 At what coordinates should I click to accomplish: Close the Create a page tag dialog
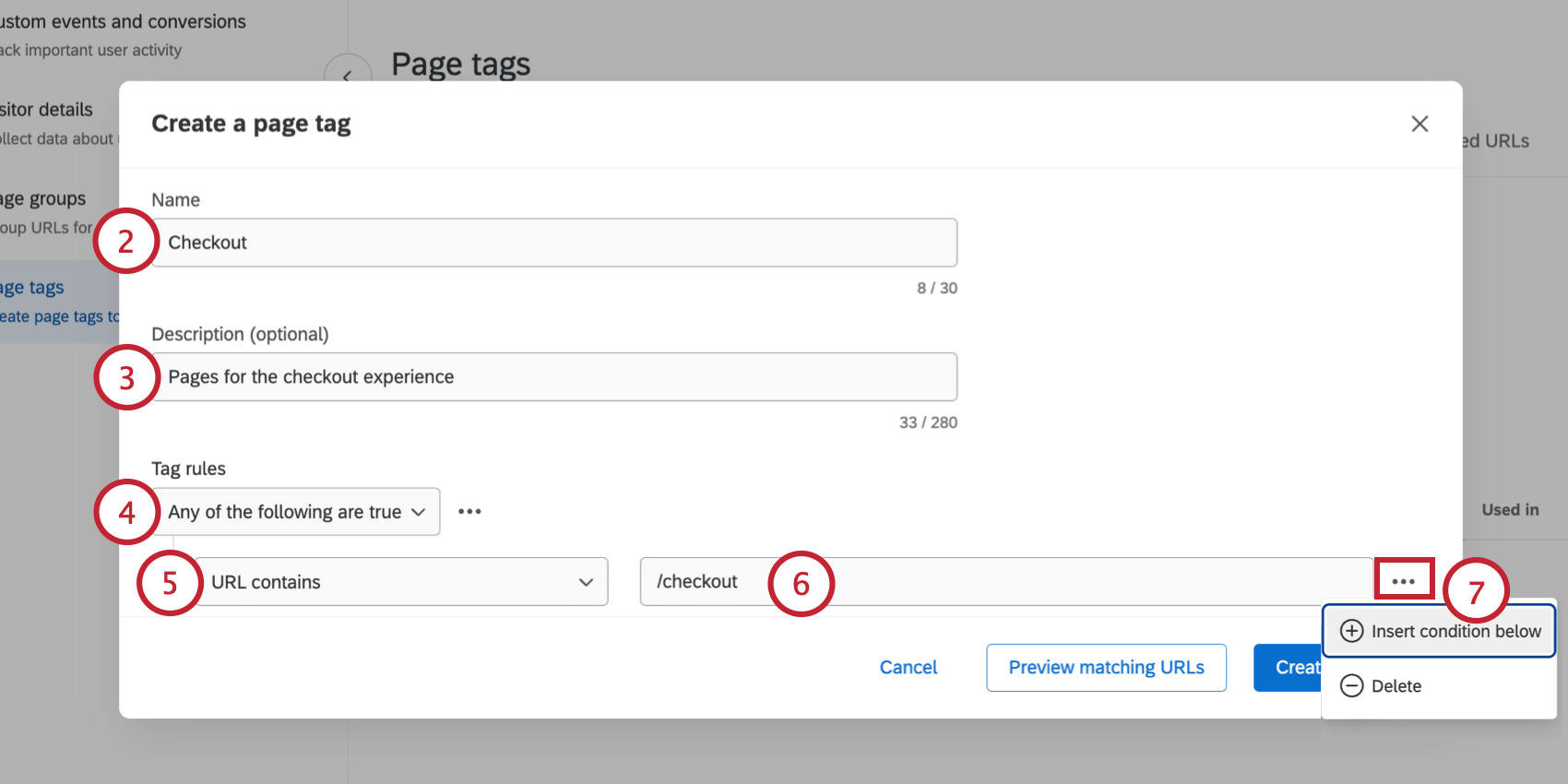point(1420,124)
